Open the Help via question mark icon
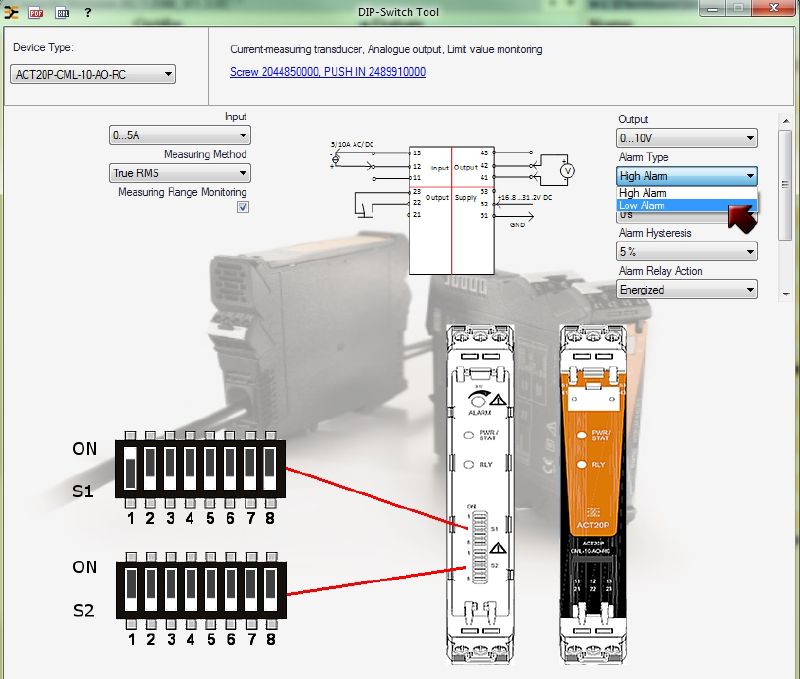Image resolution: width=800 pixels, height=679 pixels. (x=88, y=12)
